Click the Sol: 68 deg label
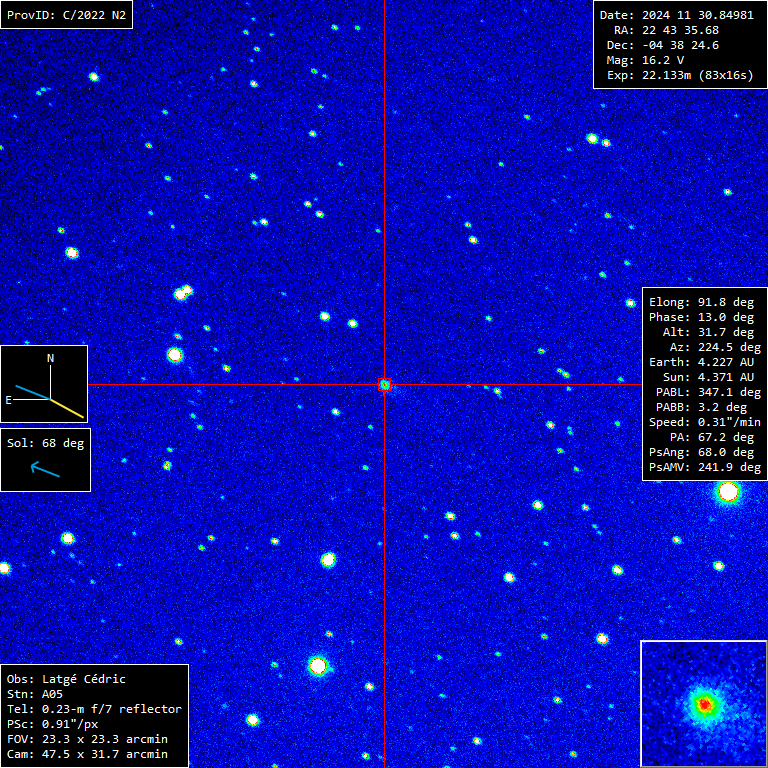 tap(45, 442)
